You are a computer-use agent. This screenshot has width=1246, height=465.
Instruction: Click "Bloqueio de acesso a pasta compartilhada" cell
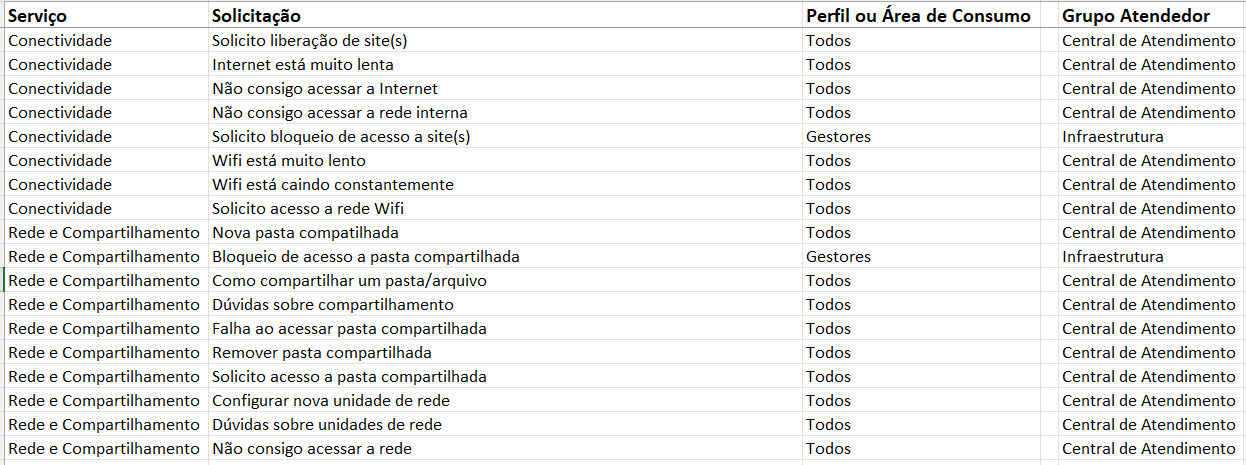point(365,257)
